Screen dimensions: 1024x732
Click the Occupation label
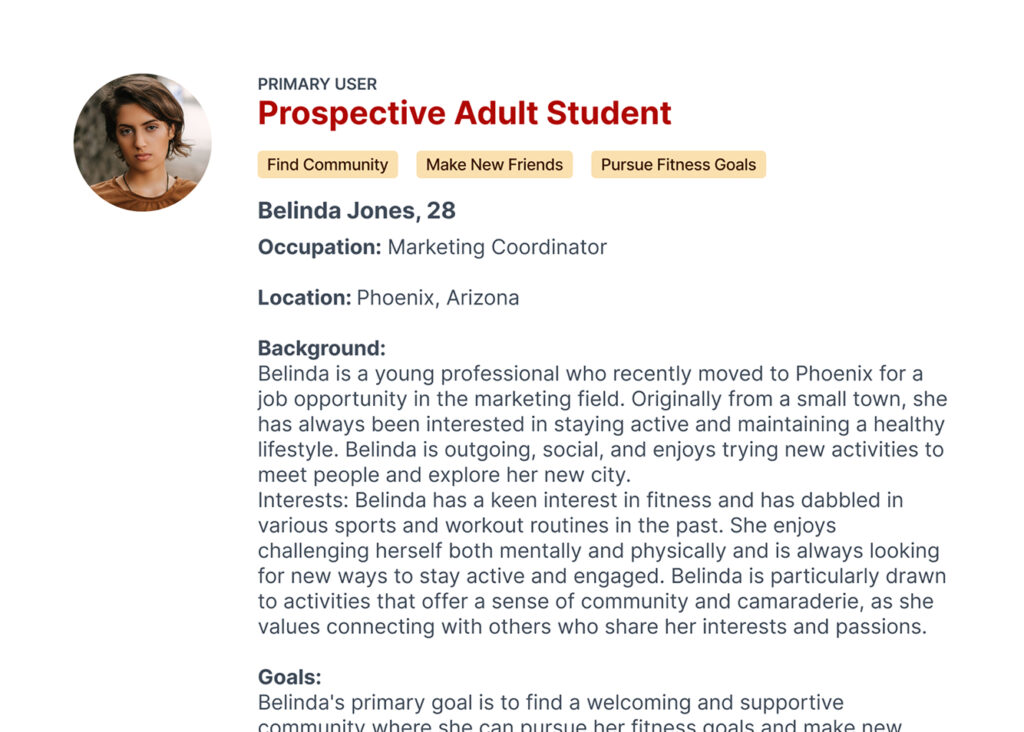tap(319, 247)
